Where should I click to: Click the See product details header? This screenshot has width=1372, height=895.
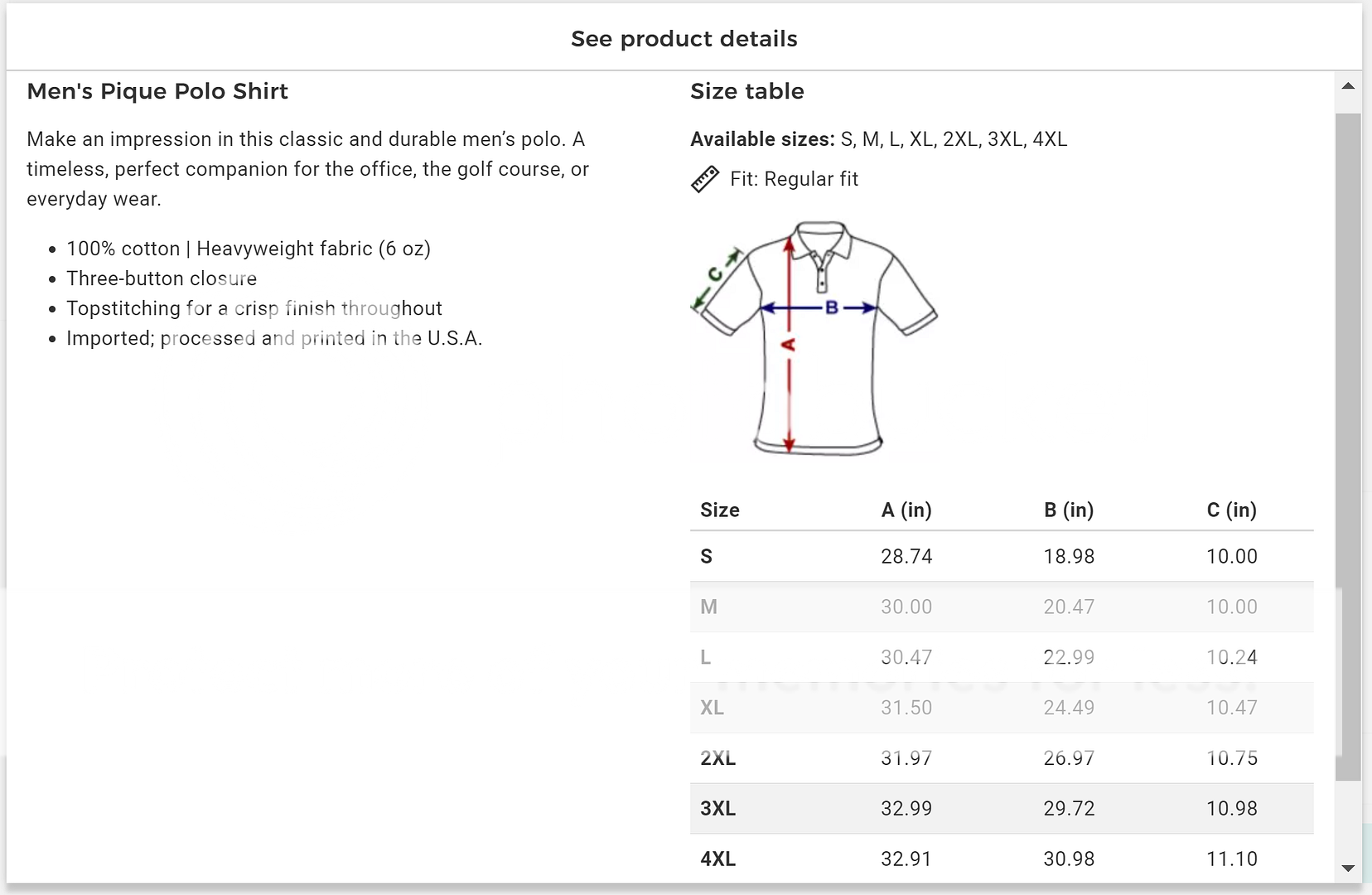point(684,39)
